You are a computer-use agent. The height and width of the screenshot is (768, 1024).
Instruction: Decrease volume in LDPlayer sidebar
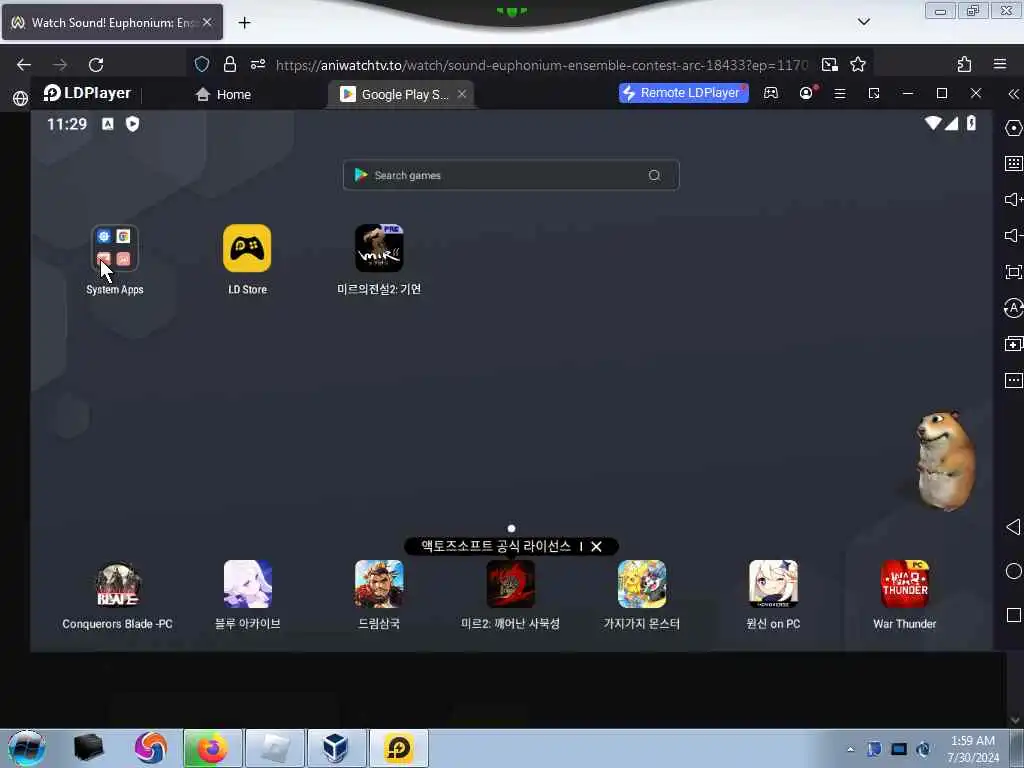point(1014,236)
